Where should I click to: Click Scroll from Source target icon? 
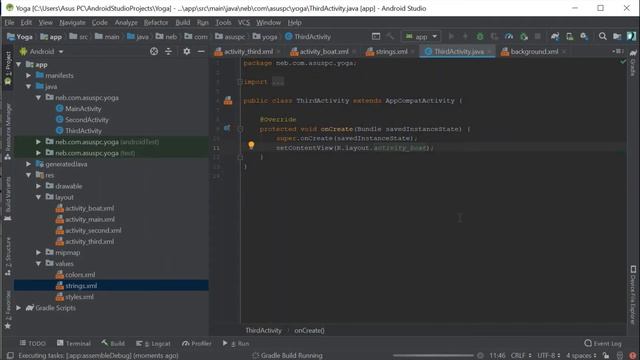(154, 51)
